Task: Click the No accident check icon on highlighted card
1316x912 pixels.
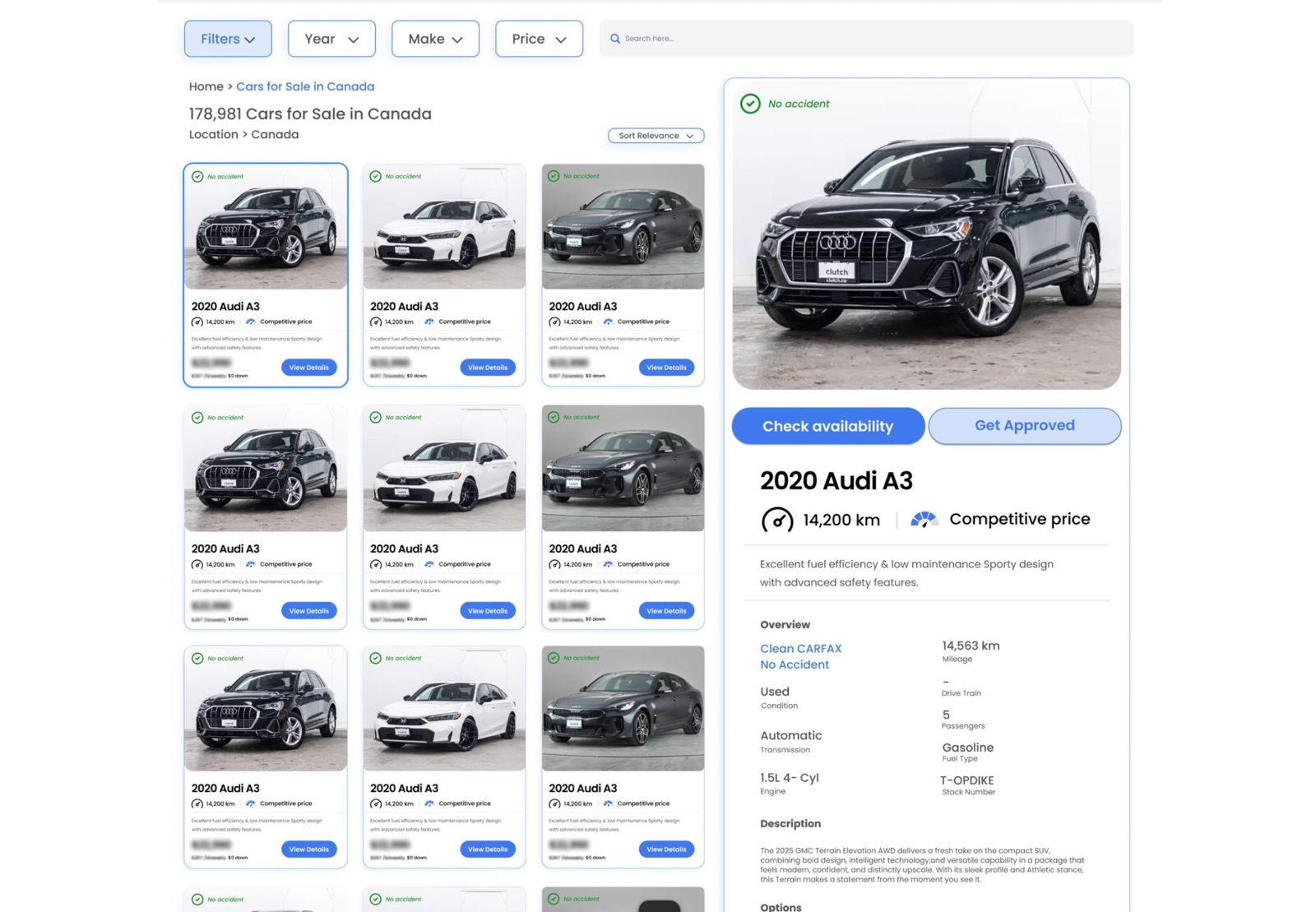Action: point(197,176)
